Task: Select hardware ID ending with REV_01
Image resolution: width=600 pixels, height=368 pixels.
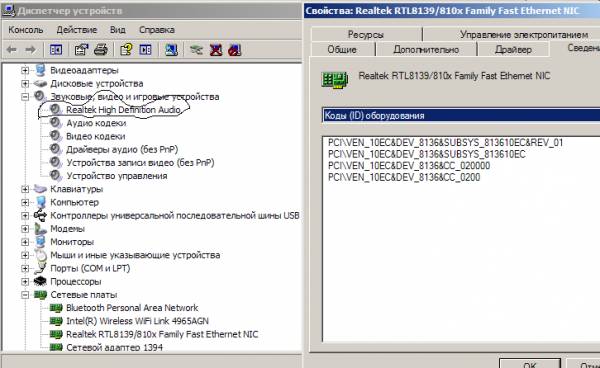Action: pos(445,143)
